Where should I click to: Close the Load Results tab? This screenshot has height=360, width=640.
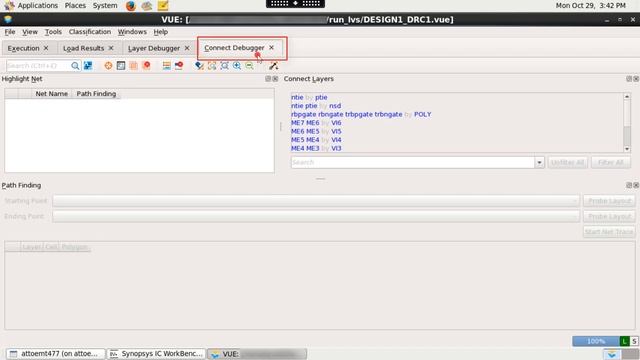[x=111, y=48]
